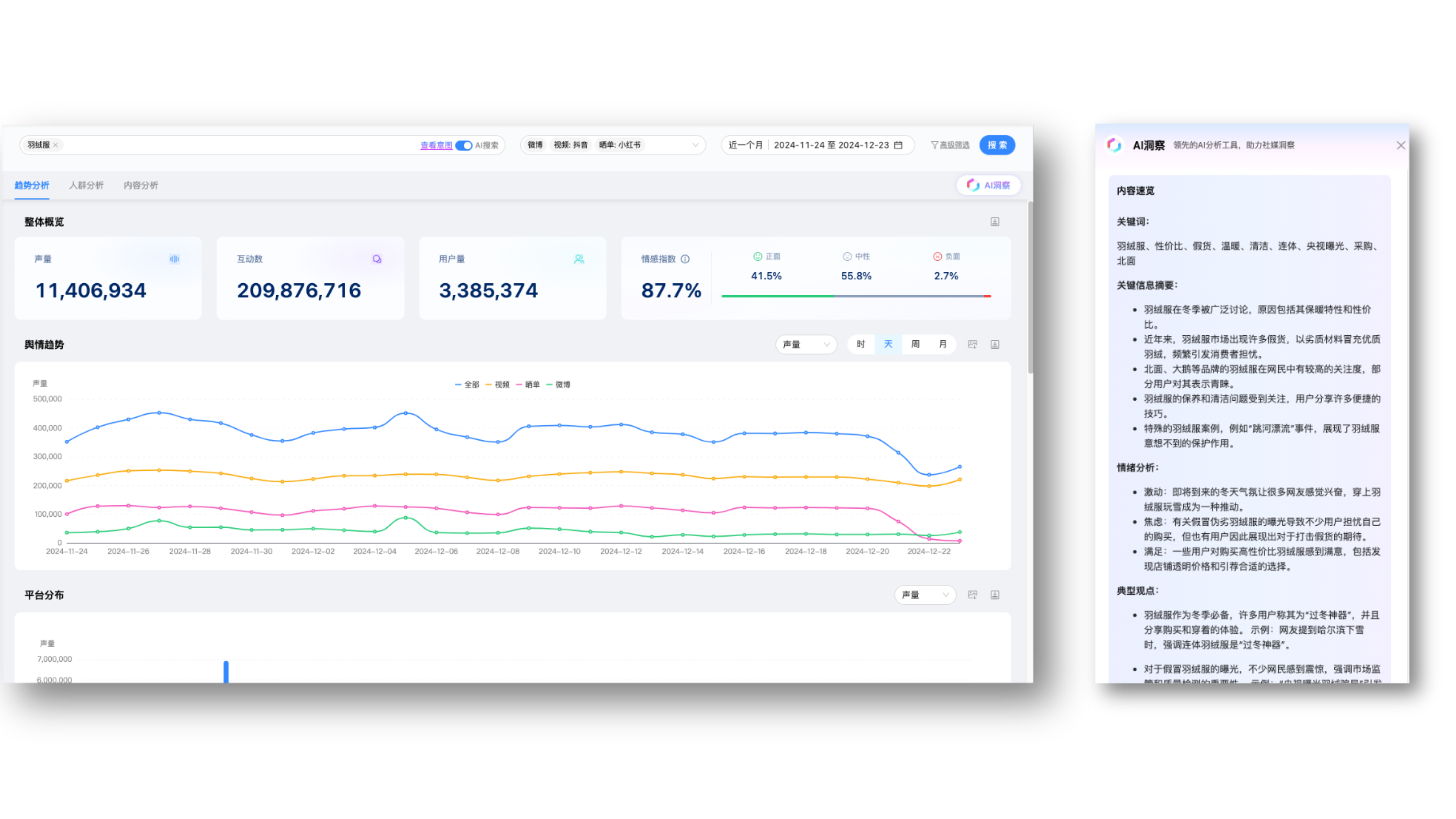
Task: Close the AI洞察 panel
Action: [x=1400, y=145]
